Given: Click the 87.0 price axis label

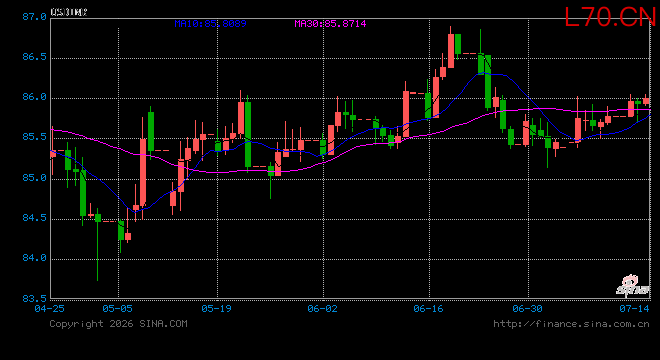Looking at the screenshot, I should (34, 17).
